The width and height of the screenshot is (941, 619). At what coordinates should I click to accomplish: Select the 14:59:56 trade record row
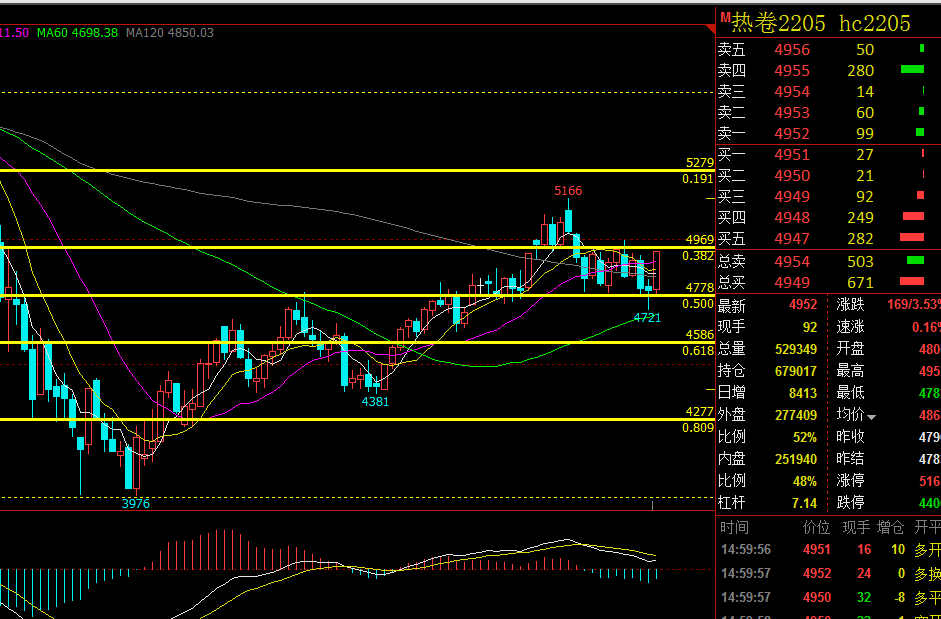(828, 549)
